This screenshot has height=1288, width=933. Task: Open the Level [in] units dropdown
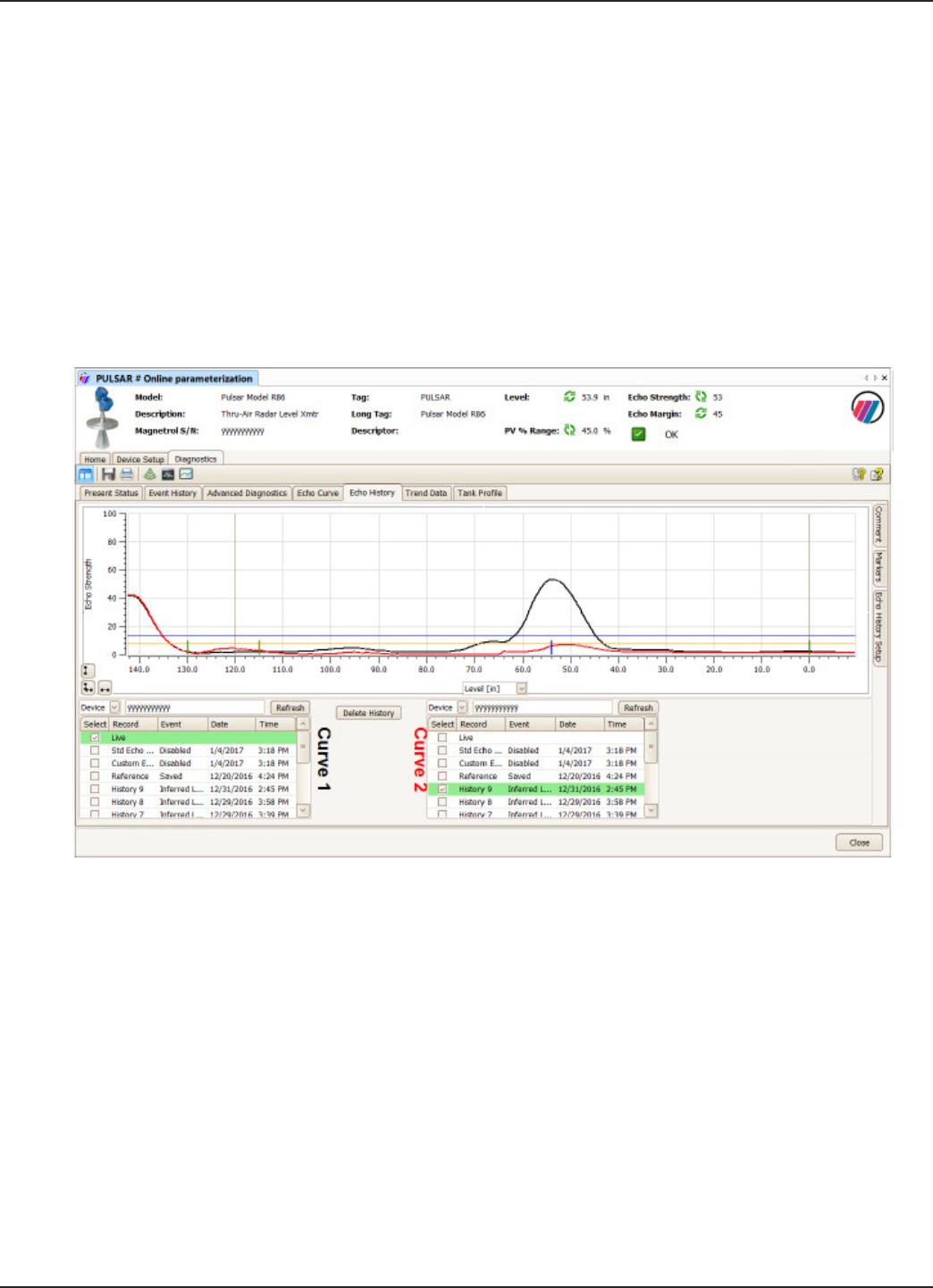521,689
